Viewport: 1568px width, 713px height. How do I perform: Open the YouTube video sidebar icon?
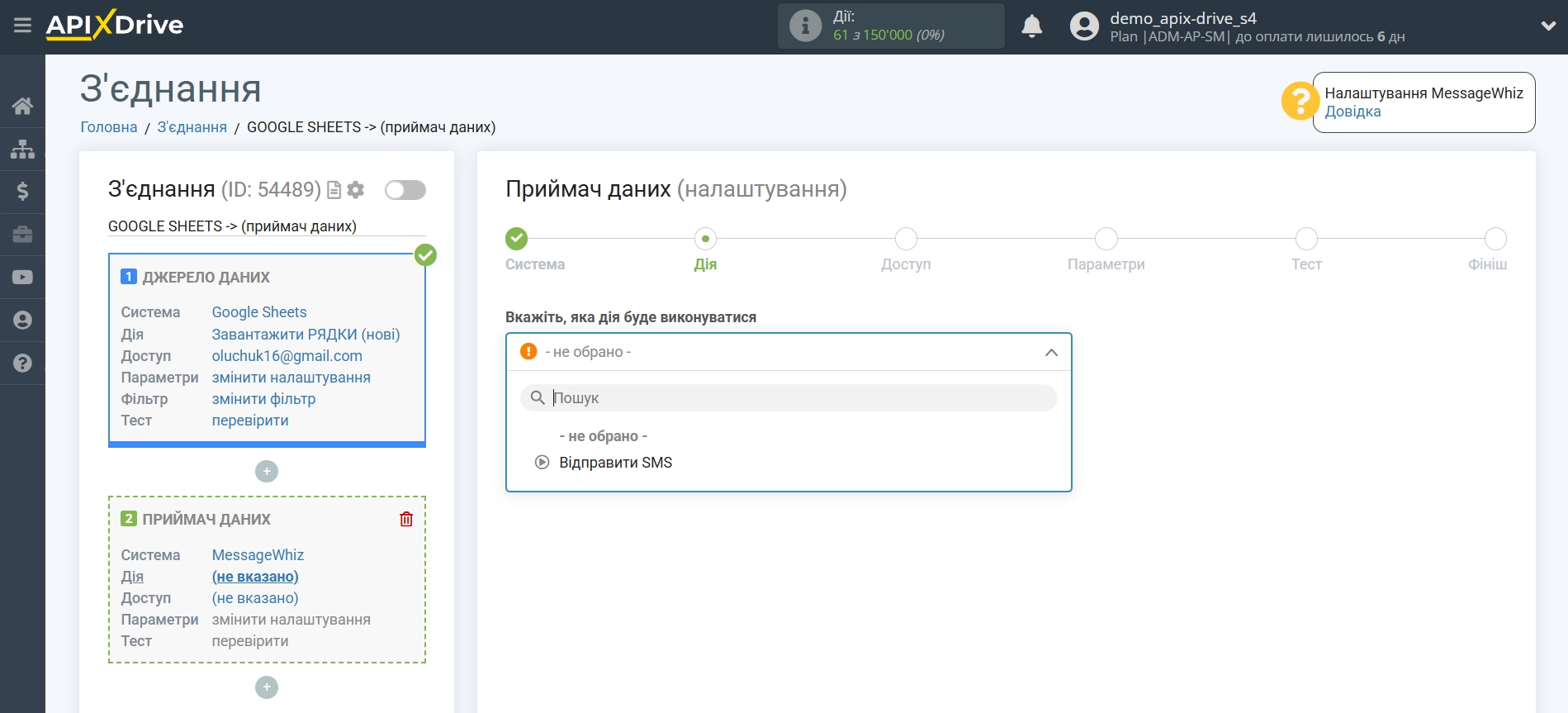coord(22,278)
